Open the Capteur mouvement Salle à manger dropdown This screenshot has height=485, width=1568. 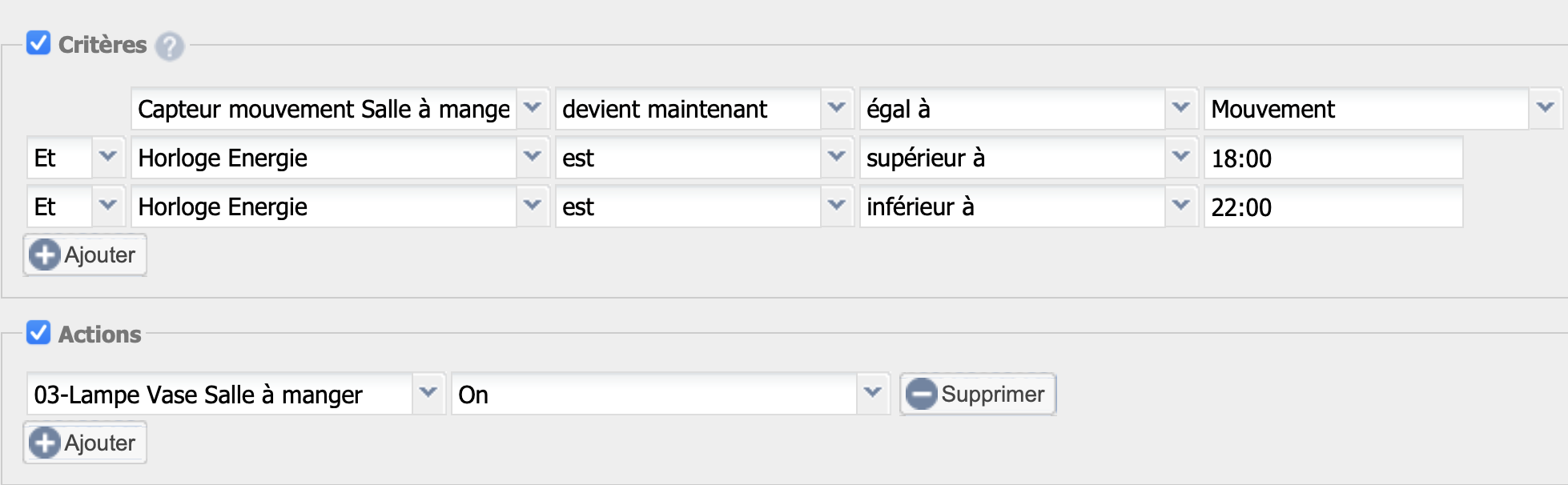coord(340,109)
